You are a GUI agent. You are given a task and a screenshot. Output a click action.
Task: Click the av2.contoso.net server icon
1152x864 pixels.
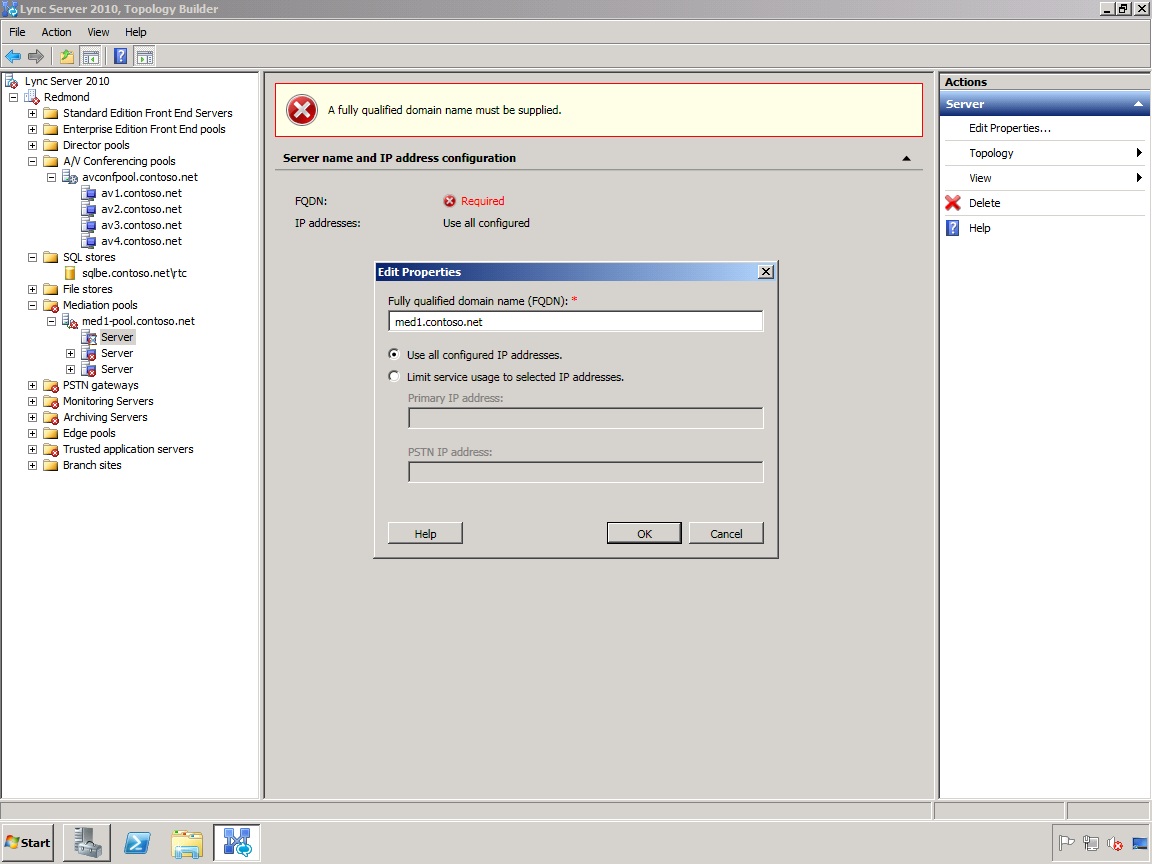coord(88,209)
